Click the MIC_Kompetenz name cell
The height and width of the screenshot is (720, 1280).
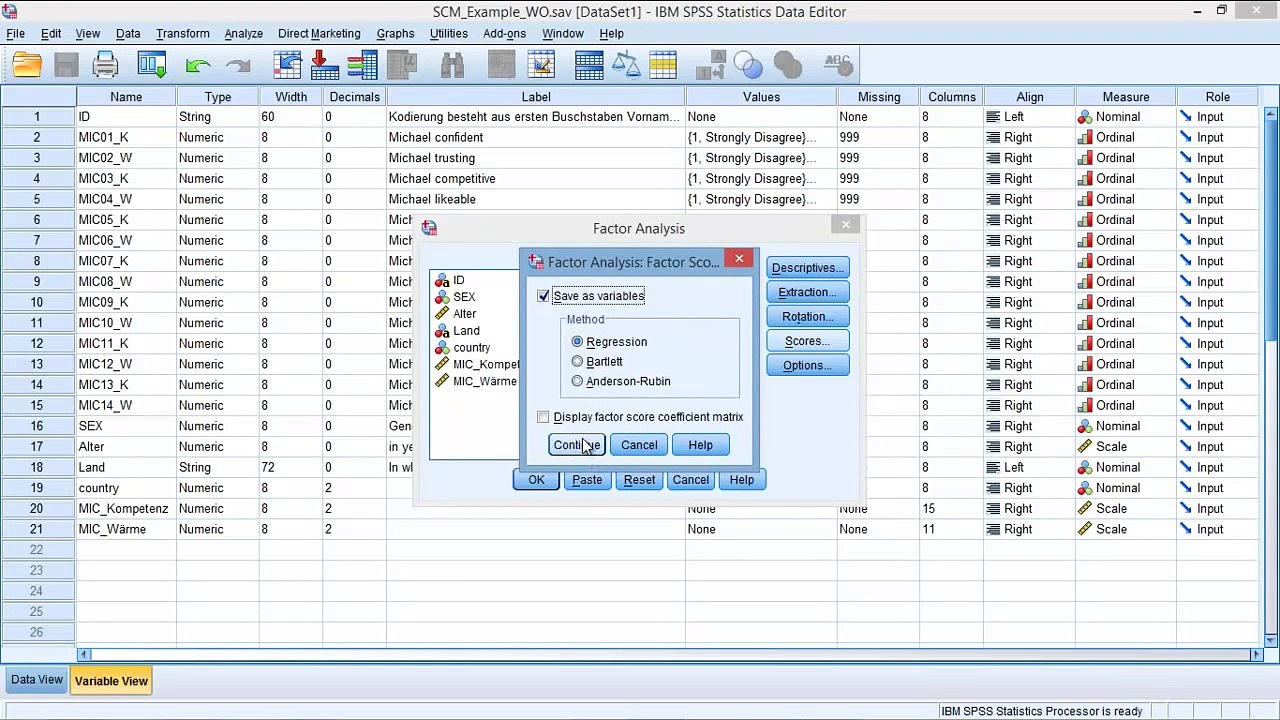click(126, 509)
